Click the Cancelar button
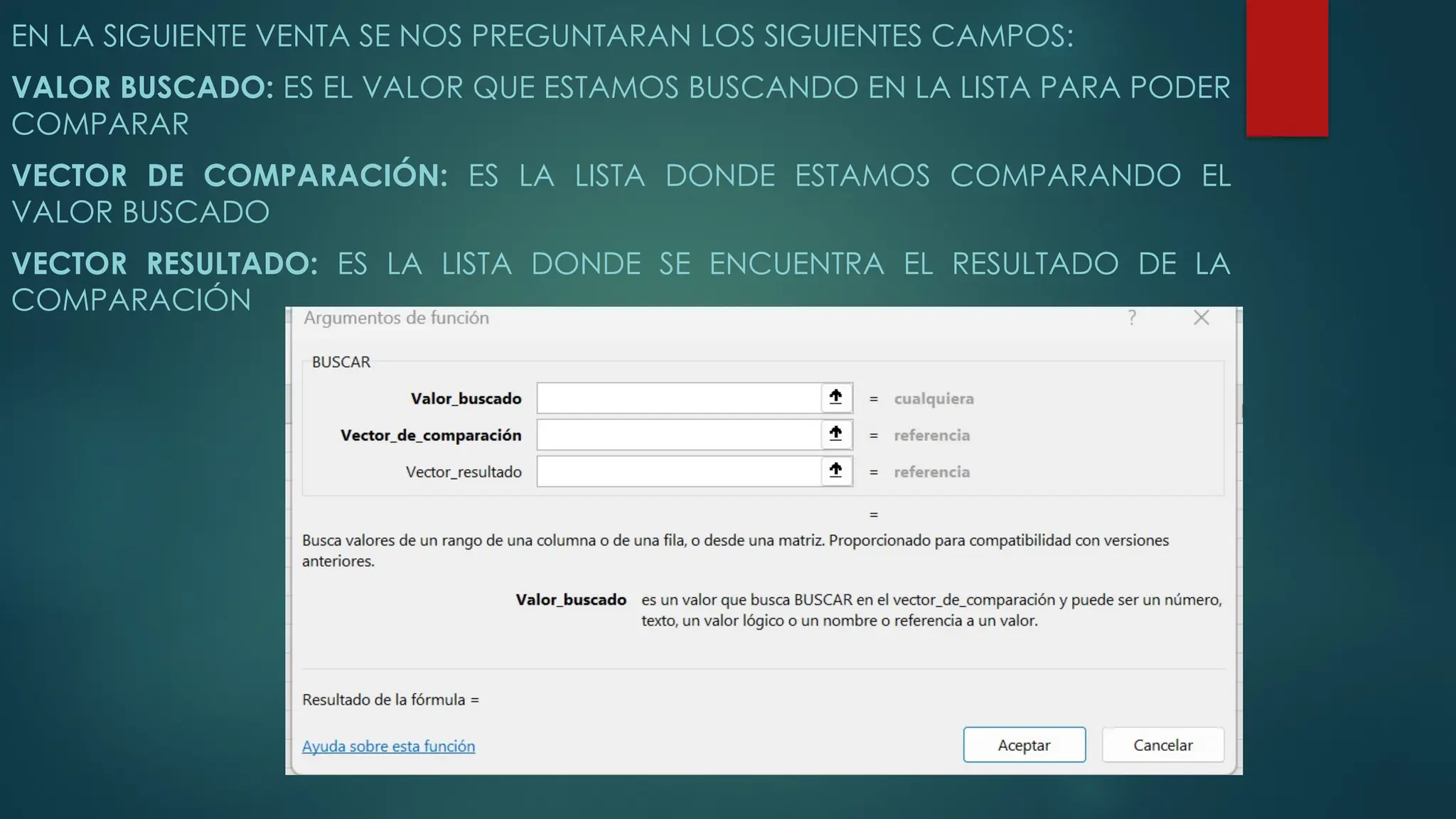The height and width of the screenshot is (819, 1456). (1163, 744)
